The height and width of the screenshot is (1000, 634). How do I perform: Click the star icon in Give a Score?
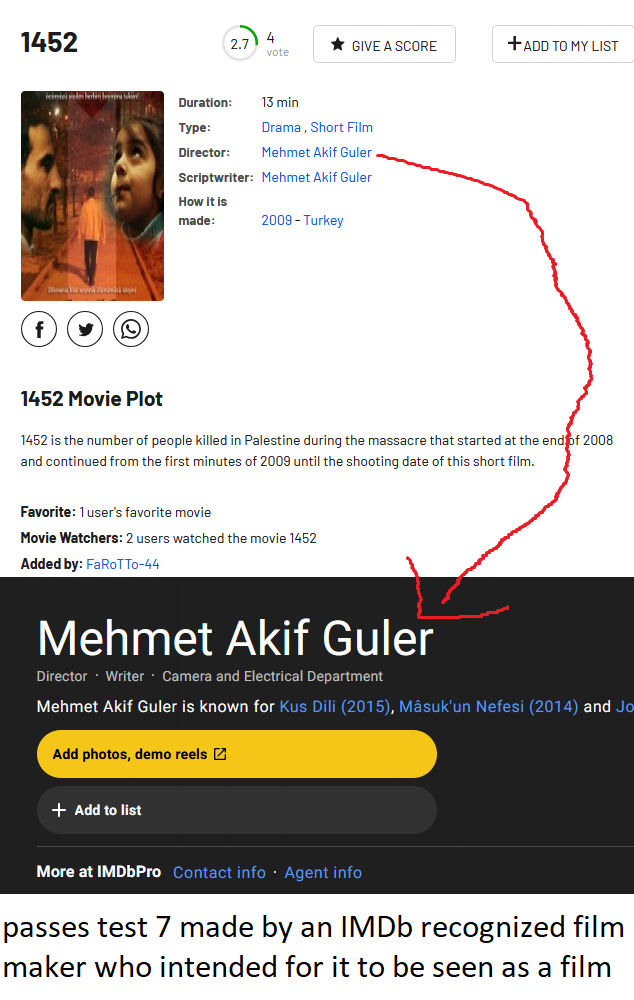[x=337, y=45]
